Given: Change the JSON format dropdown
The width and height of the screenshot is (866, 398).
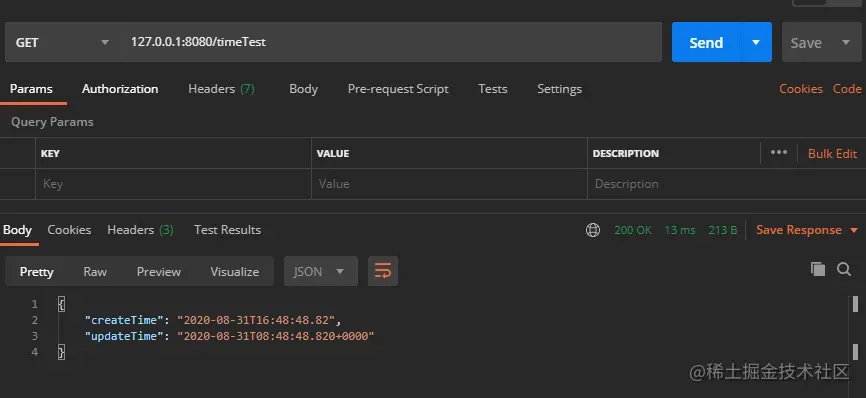Looking at the screenshot, I should coord(321,271).
